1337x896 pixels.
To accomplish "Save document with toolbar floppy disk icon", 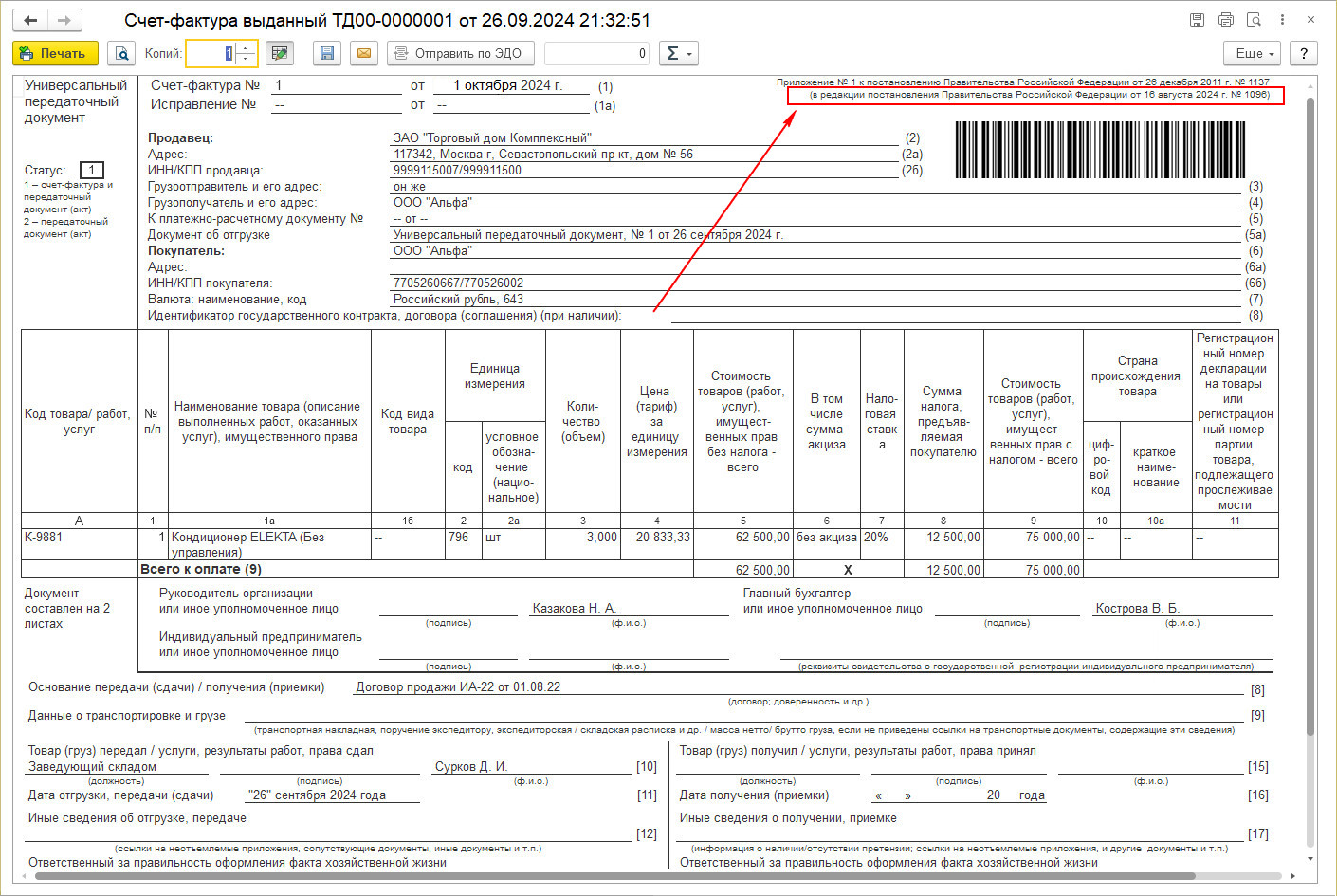I will [x=327, y=54].
